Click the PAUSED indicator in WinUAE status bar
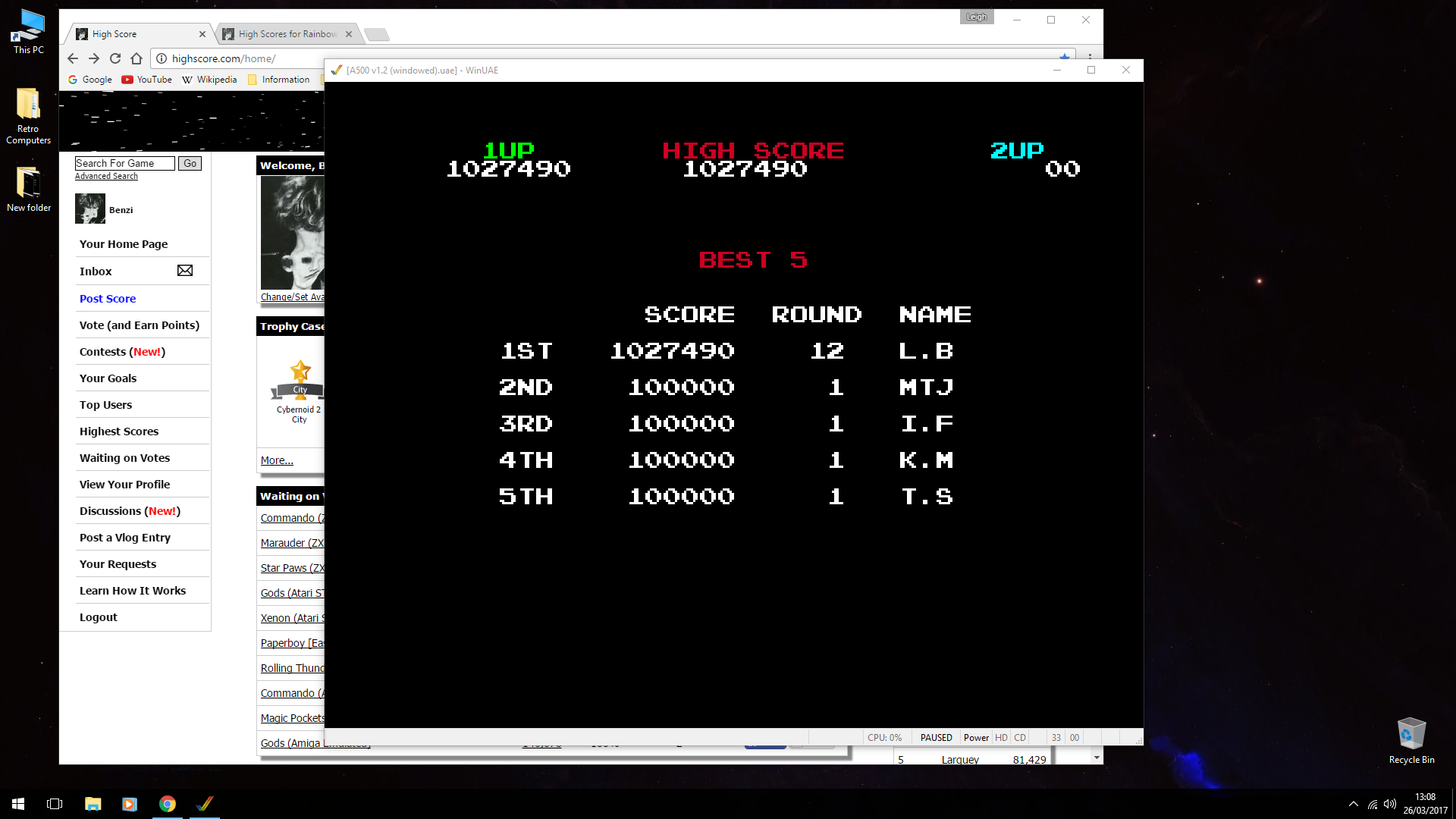Image resolution: width=1456 pixels, height=819 pixels. coord(936,738)
